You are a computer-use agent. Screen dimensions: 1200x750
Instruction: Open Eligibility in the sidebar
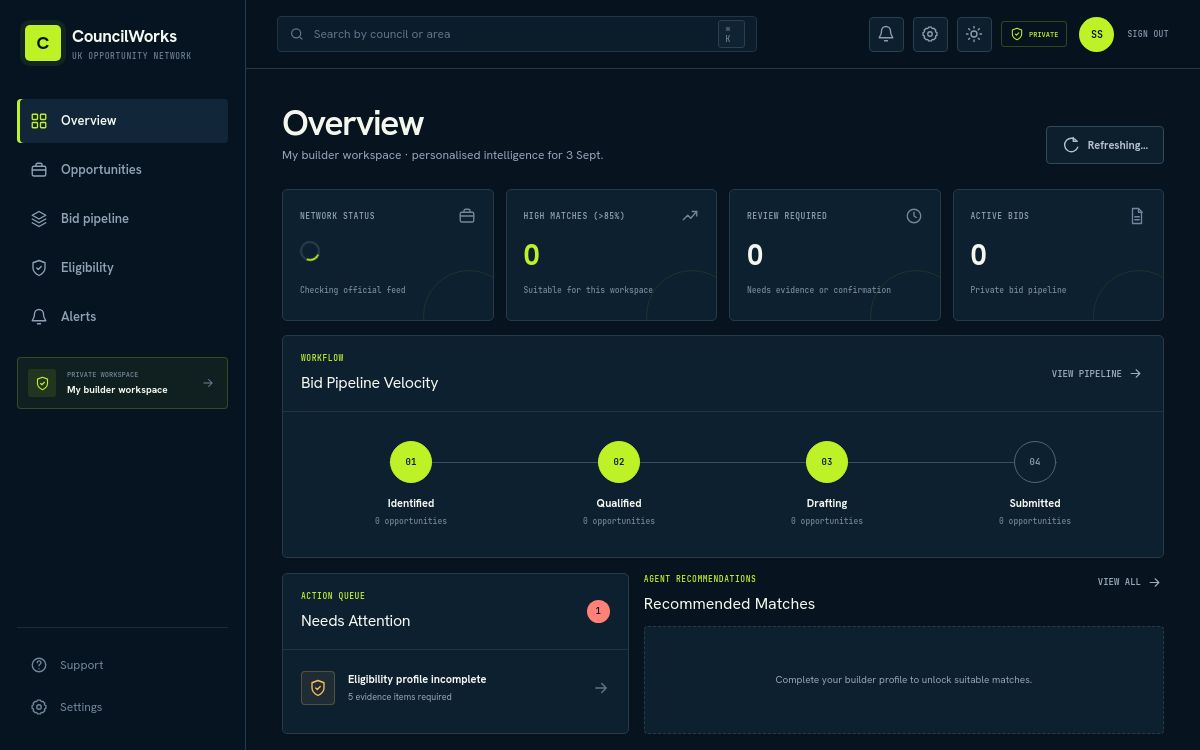pyautogui.click(x=123, y=268)
